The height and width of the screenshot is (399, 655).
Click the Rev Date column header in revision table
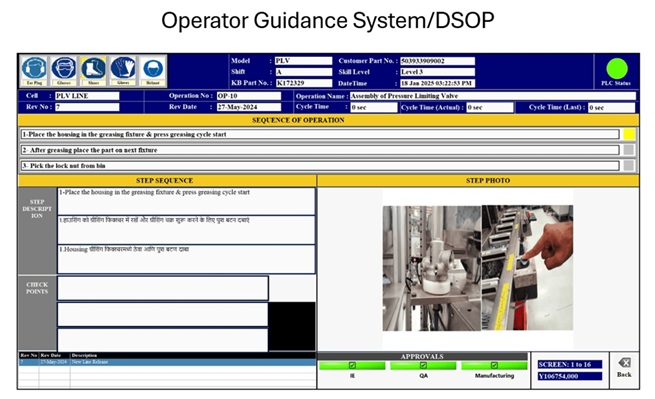51,356
